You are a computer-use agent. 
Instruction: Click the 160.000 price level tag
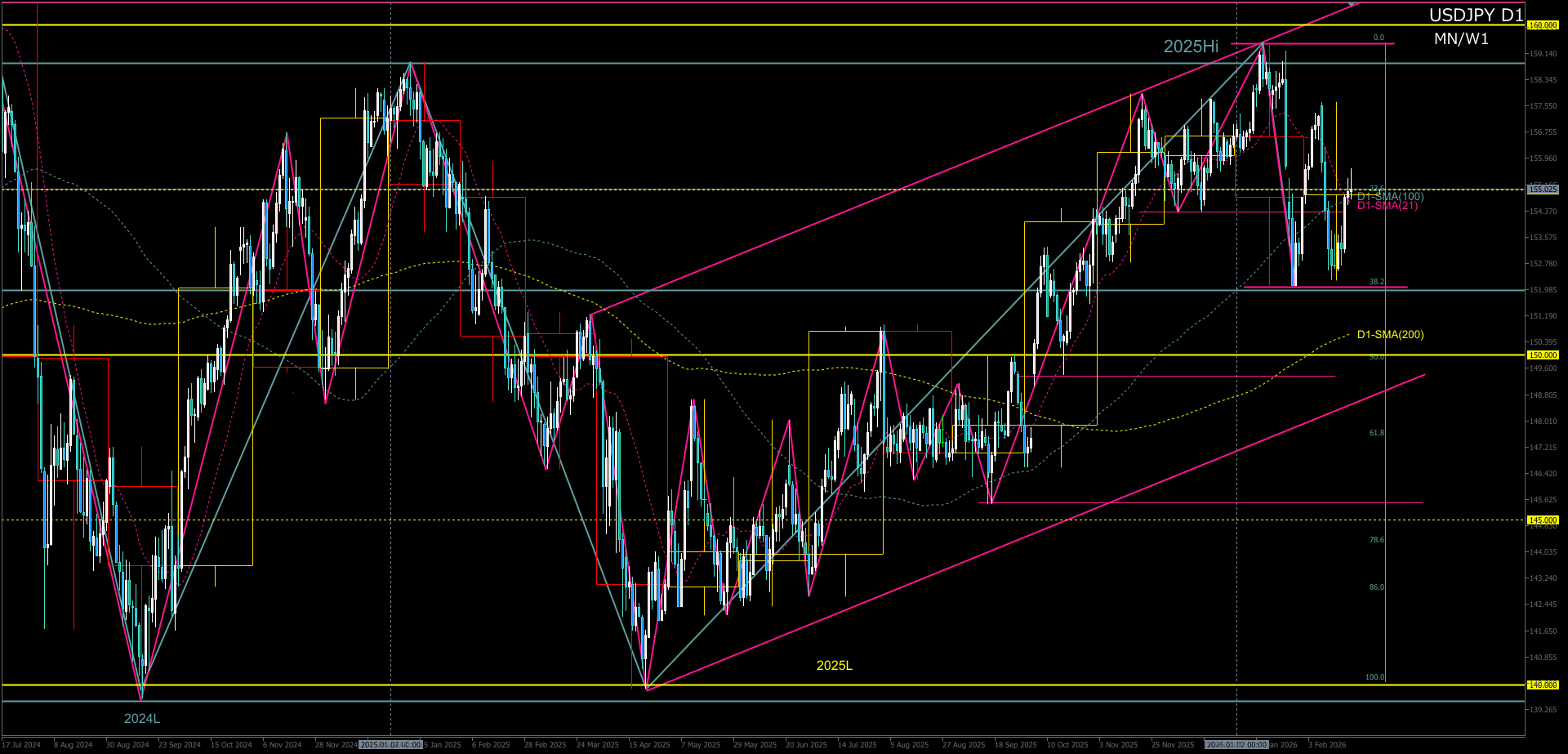1543,25
